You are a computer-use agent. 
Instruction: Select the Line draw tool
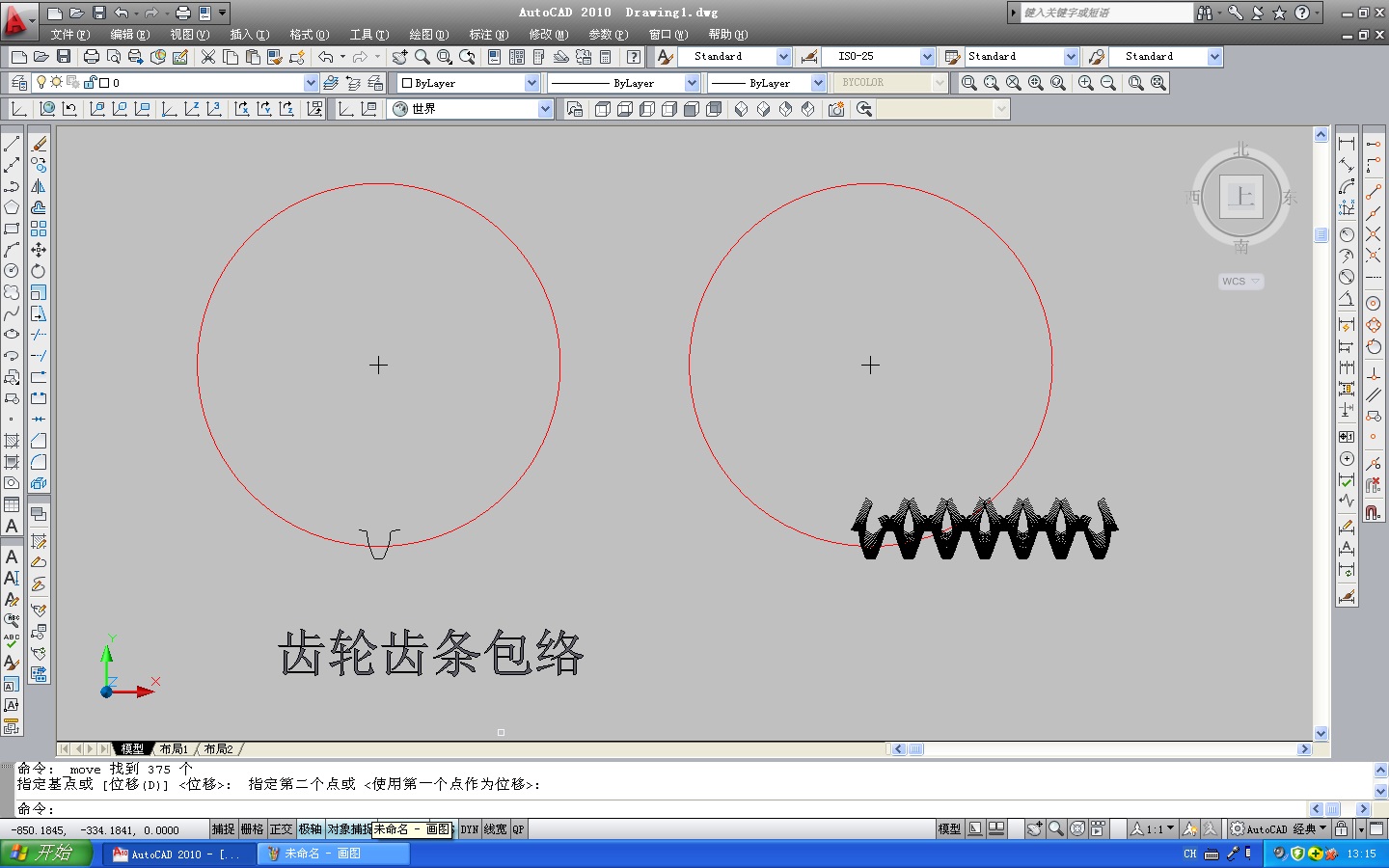pyautogui.click(x=12, y=144)
